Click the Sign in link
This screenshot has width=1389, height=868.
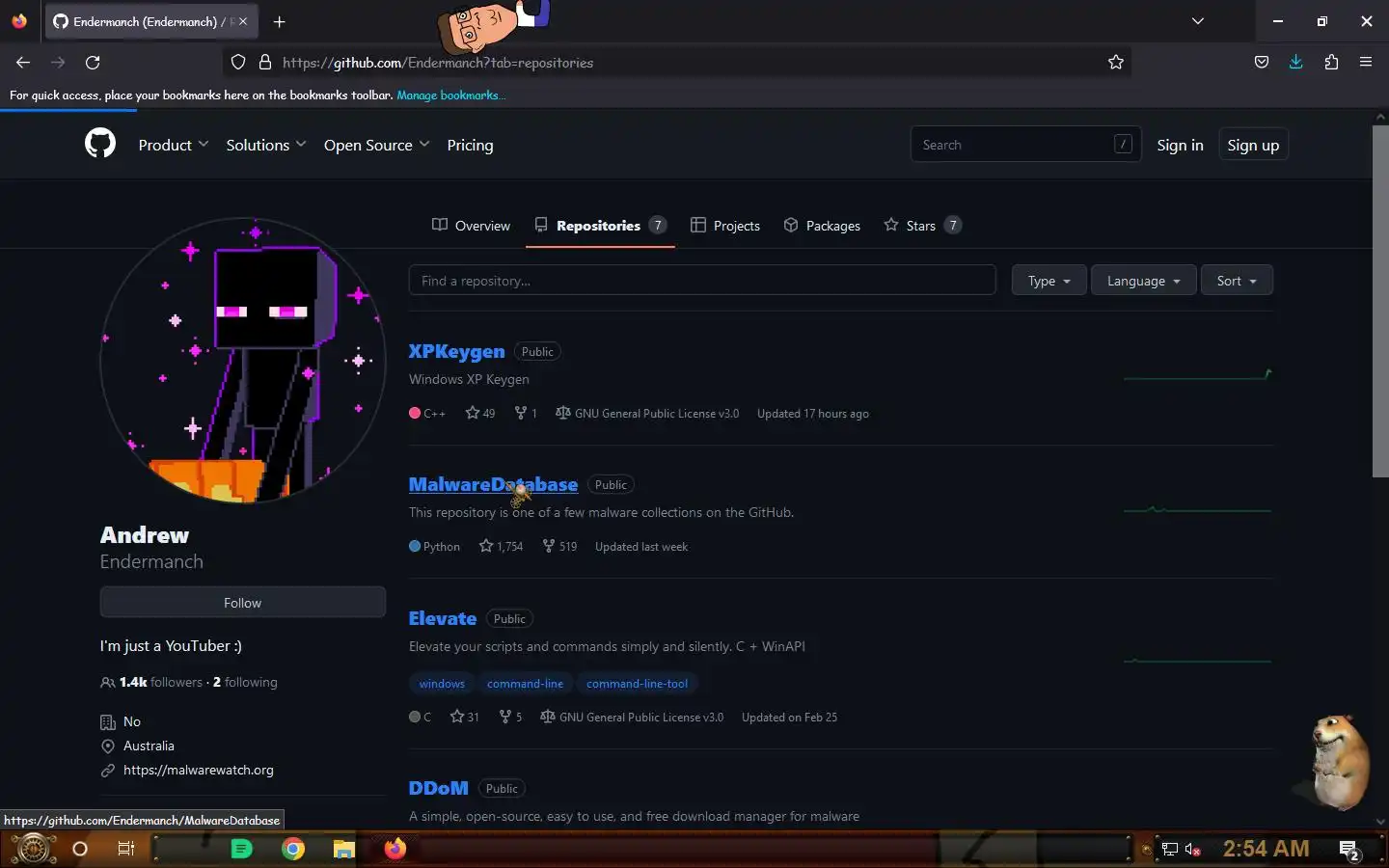click(x=1180, y=145)
